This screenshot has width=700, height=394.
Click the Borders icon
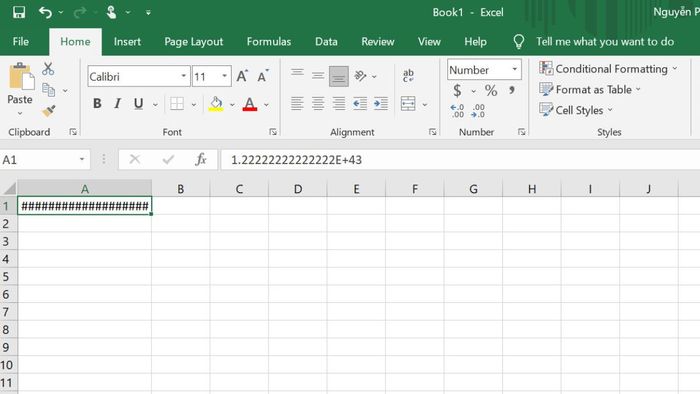[x=177, y=104]
